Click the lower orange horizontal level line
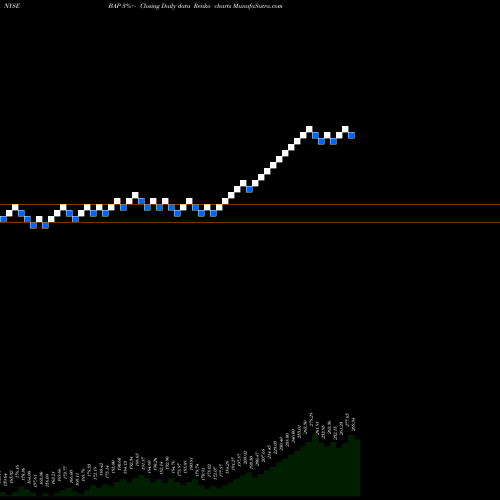Screen dimensions: 500x500 250,222
